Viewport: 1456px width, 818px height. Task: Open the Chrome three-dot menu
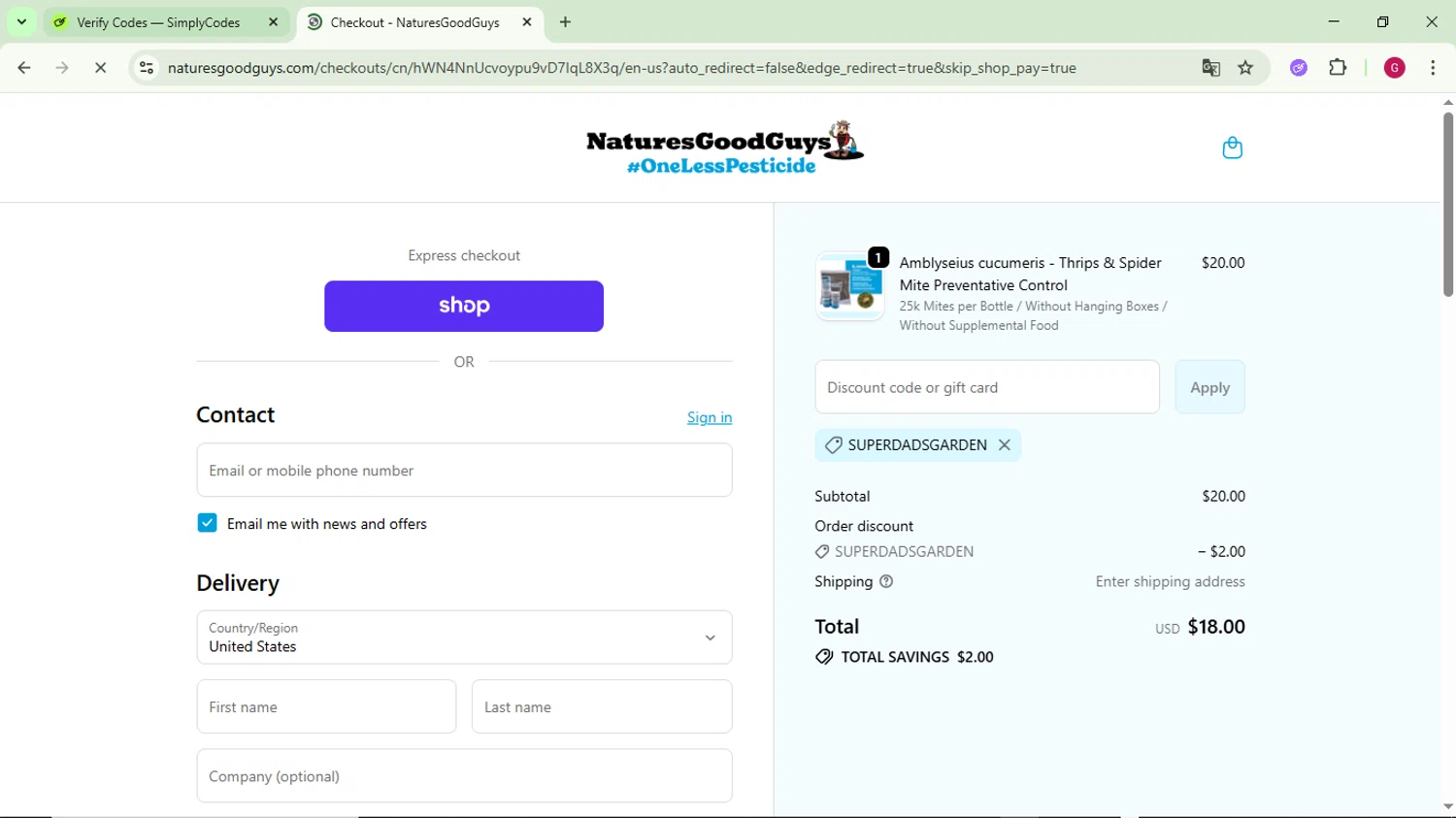[1433, 68]
